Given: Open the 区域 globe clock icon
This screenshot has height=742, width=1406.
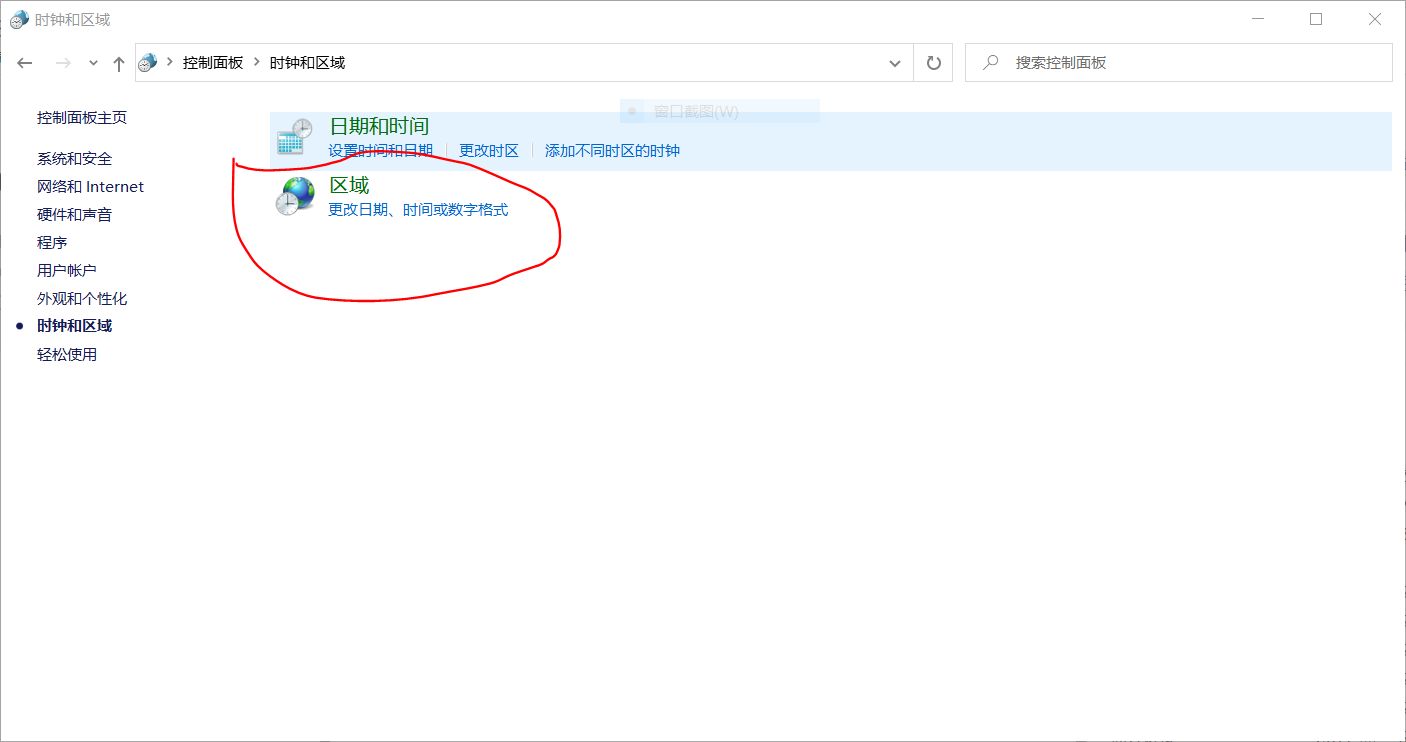Looking at the screenshot, I should [295, 196].
